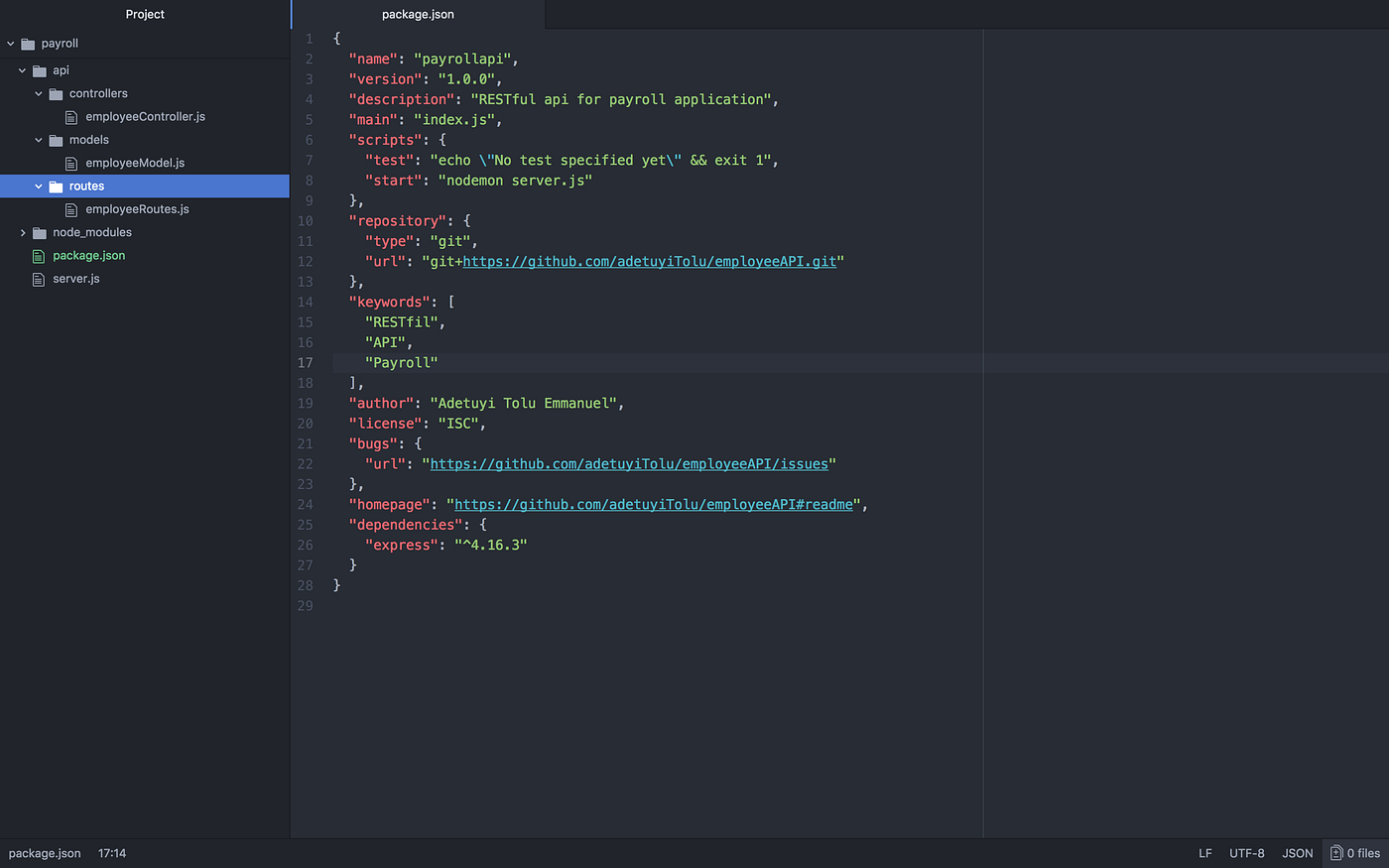Click the employeeController.js file icon
Screen dimensions: 1389x868
pyautogui.click(x=70, y=116)
